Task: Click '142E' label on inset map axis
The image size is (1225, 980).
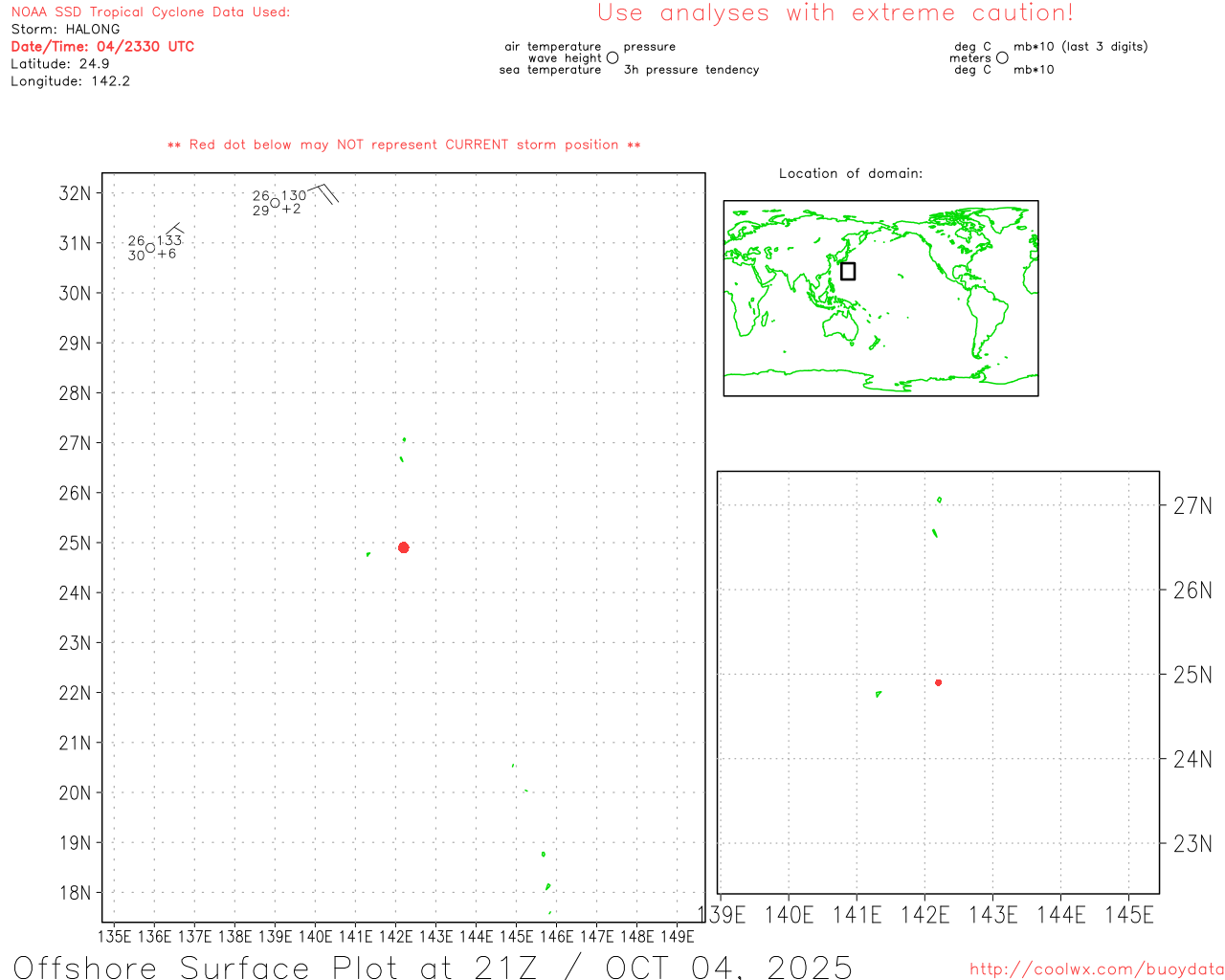Action: pos(924,915)
